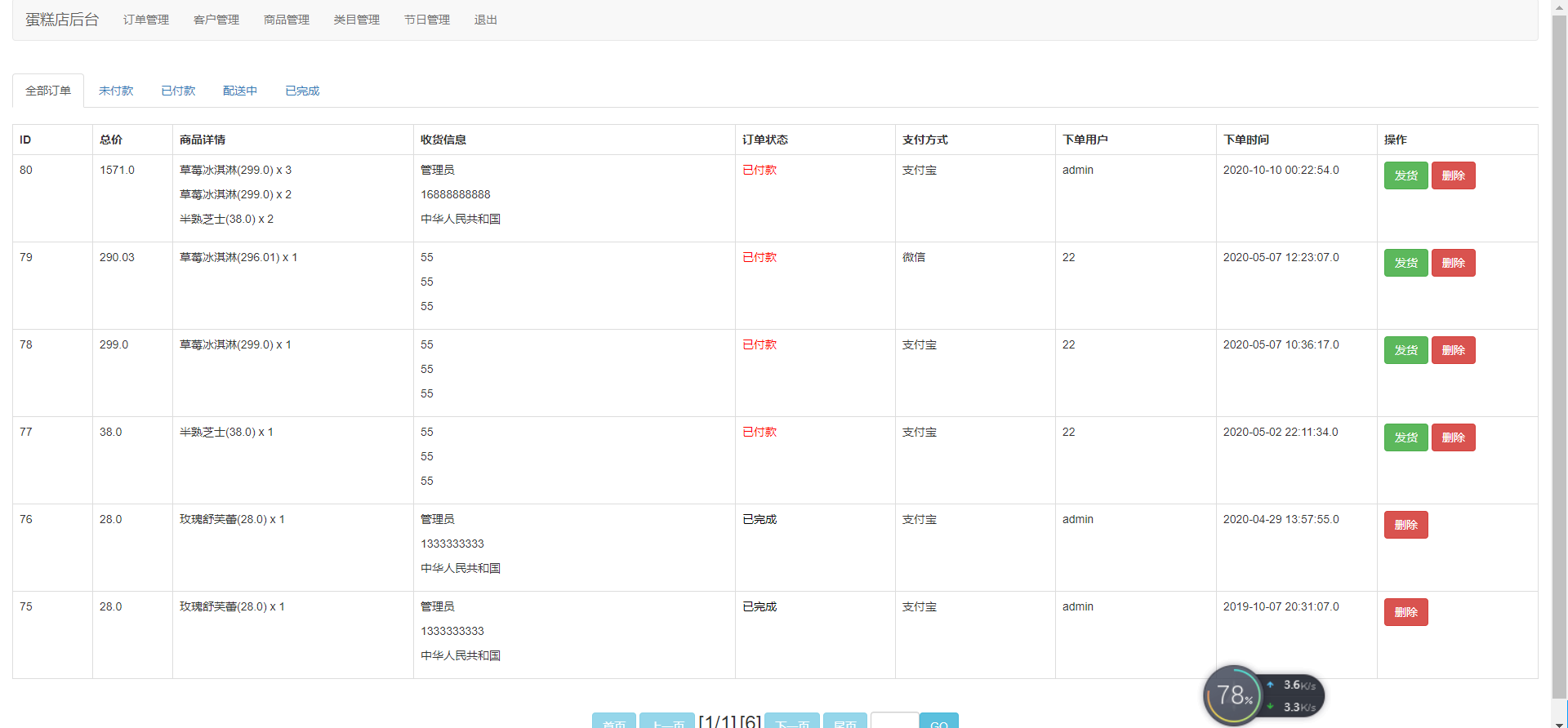The width and height of the screenshot is (1568, 728).
Task: Ship order 78 via 发货
Action: [1405, 350]
